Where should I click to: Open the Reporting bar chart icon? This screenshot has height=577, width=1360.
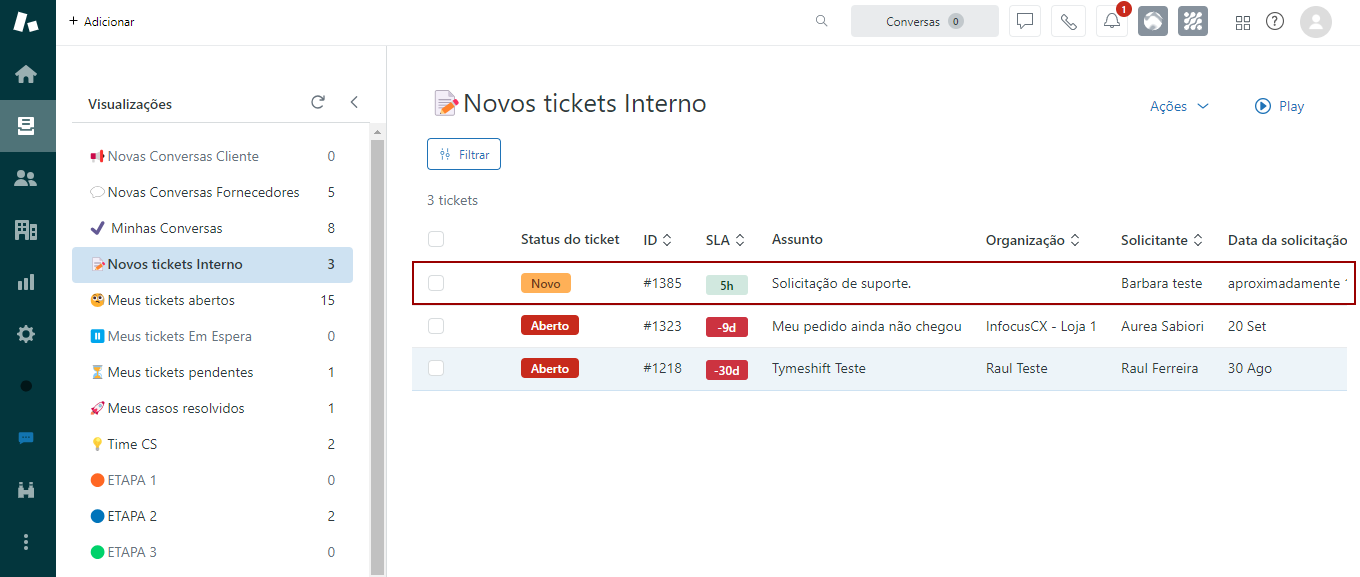coord(27,282)
